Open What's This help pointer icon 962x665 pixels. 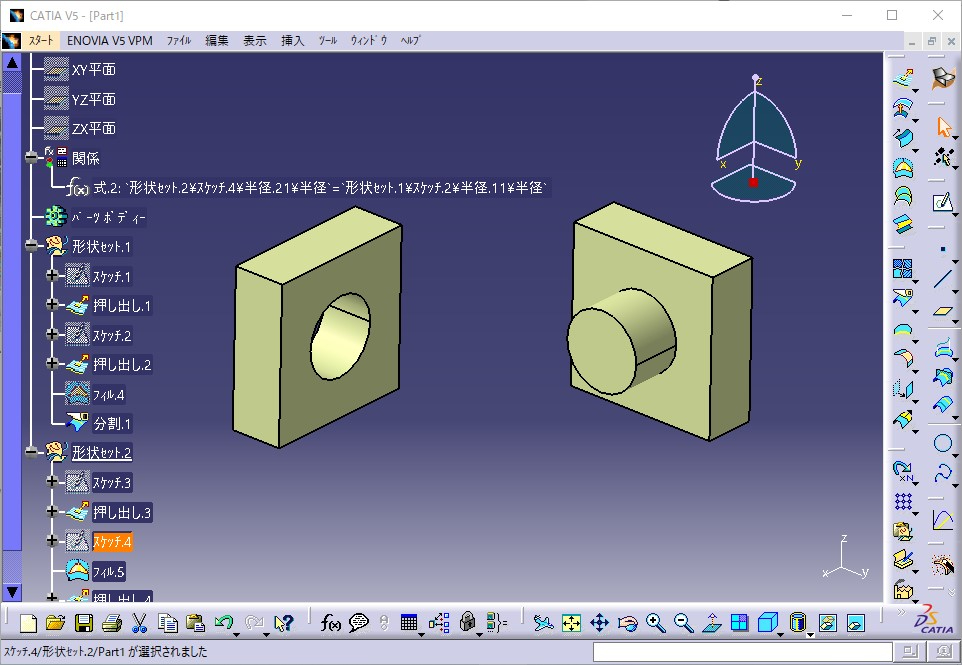tap(283, 623)
